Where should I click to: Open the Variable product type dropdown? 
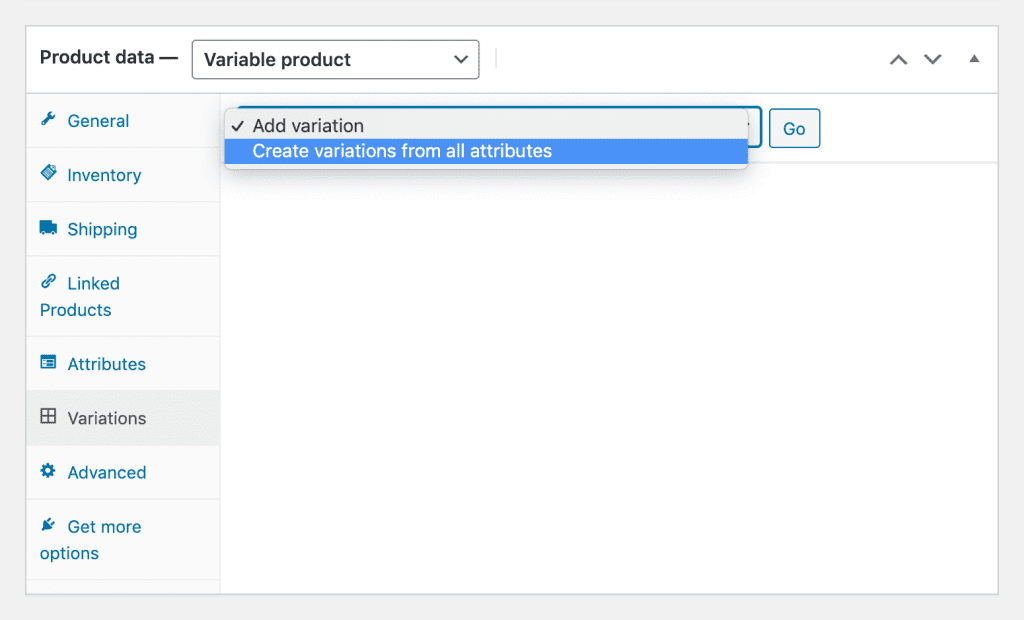pos(335,59)
